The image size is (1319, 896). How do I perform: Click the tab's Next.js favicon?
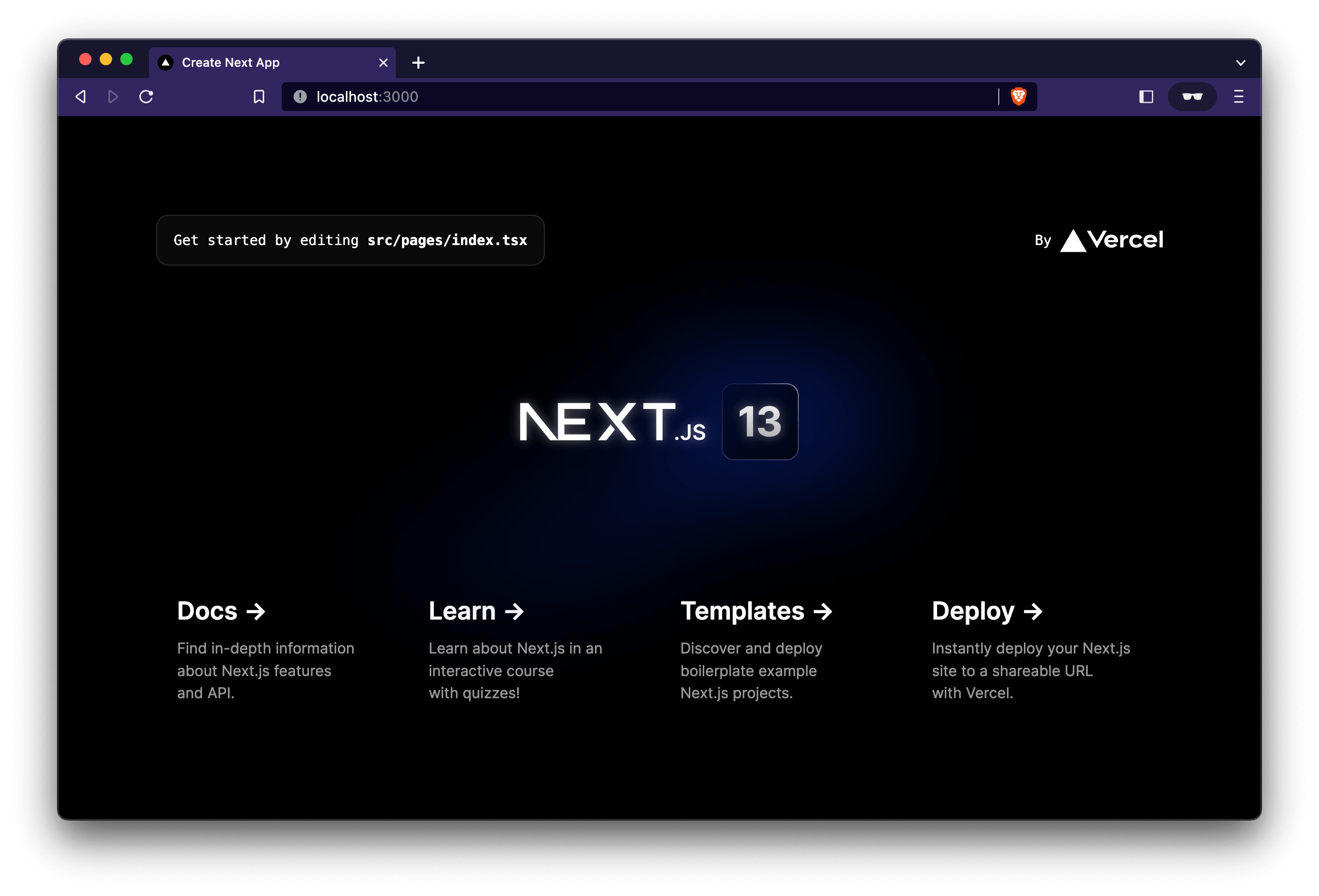click(165, 63)
